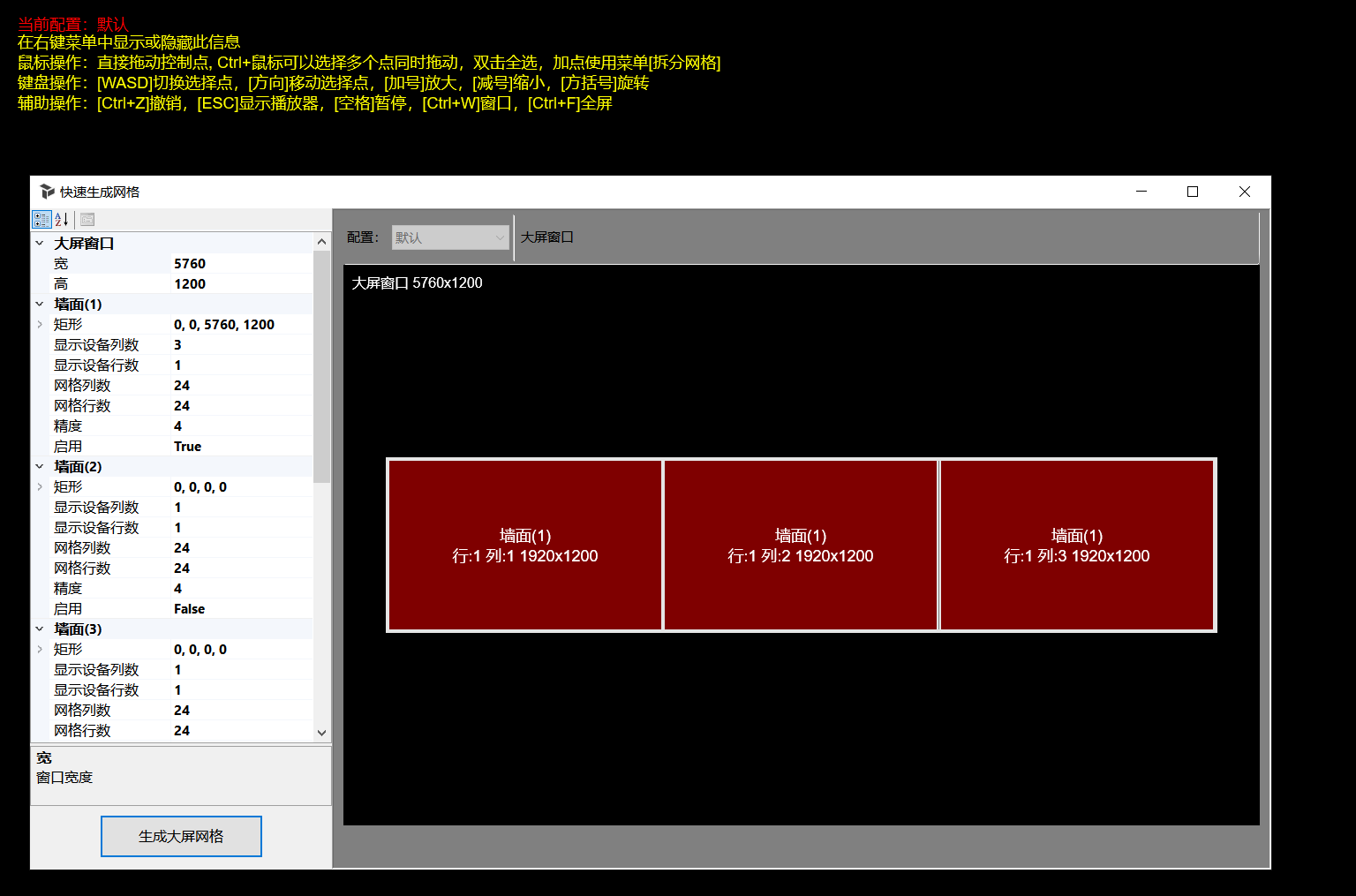Collapse the 大屏窗口 category
The width and height of the screenshot is (1356, 896).
40,243
